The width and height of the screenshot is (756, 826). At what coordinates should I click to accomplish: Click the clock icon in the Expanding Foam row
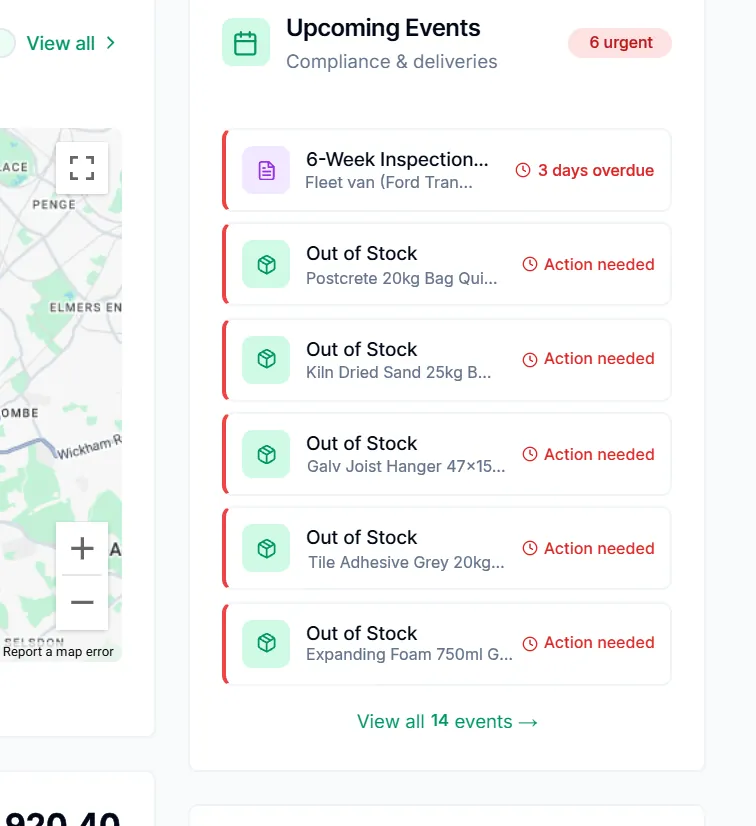tap(529, 643)
